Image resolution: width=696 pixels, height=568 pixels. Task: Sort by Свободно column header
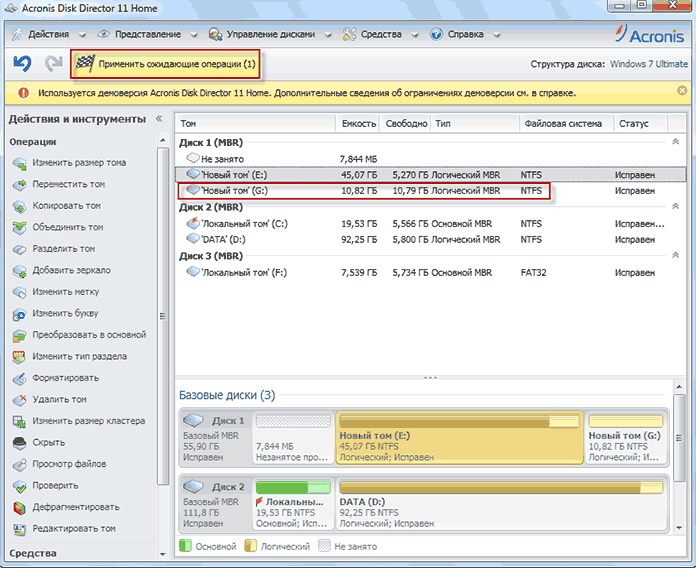click(406, 123)
